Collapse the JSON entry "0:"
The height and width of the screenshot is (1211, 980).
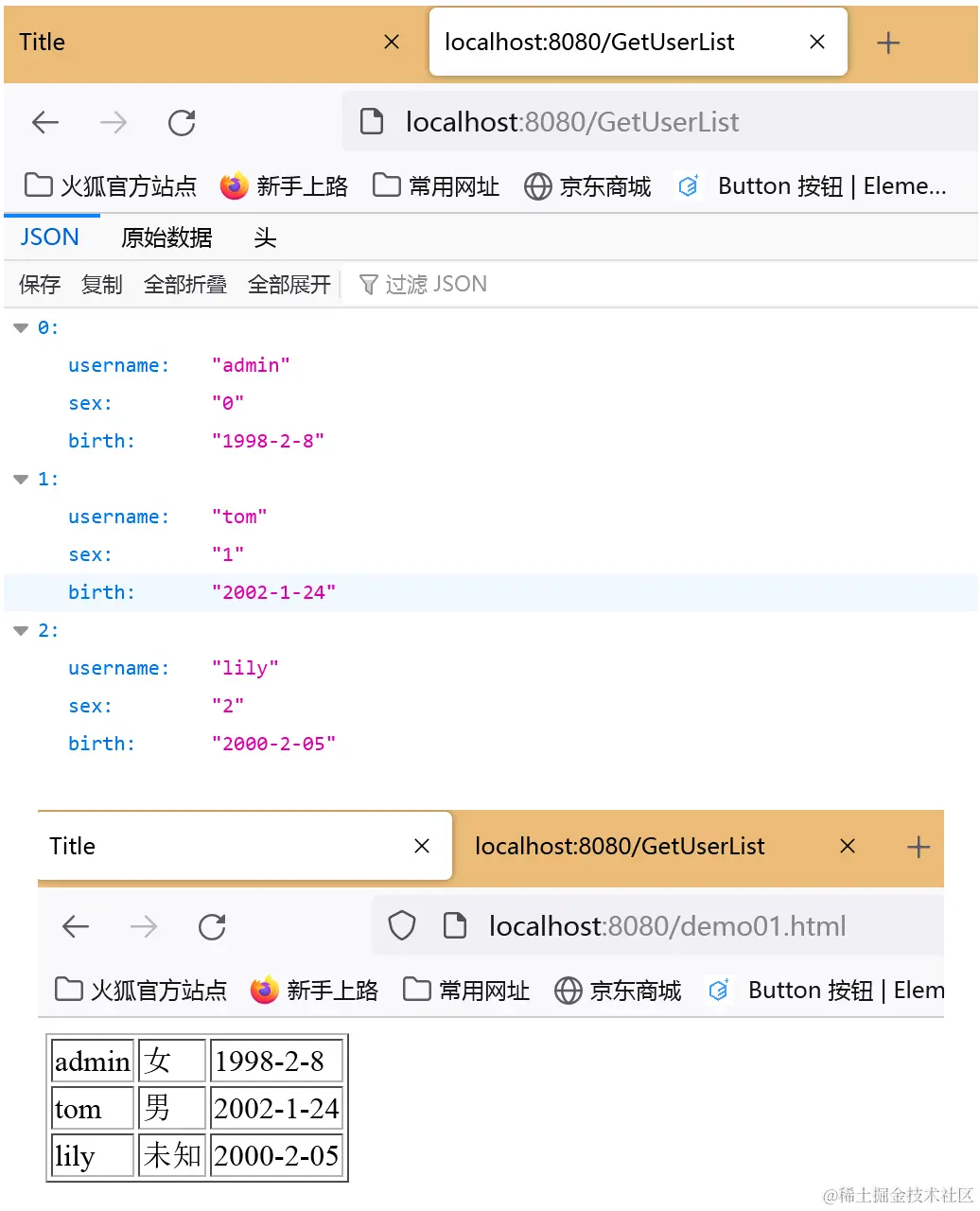[20, 327]
